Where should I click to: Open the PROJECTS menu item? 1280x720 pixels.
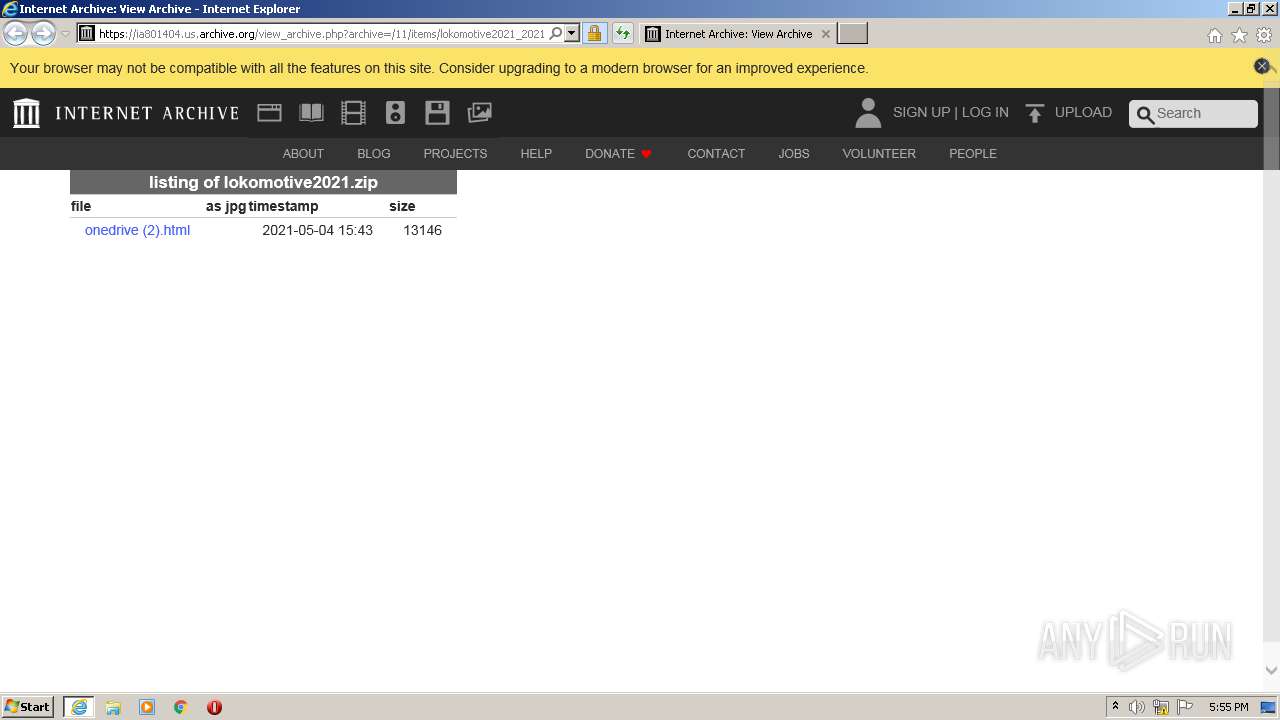(455, 153)
